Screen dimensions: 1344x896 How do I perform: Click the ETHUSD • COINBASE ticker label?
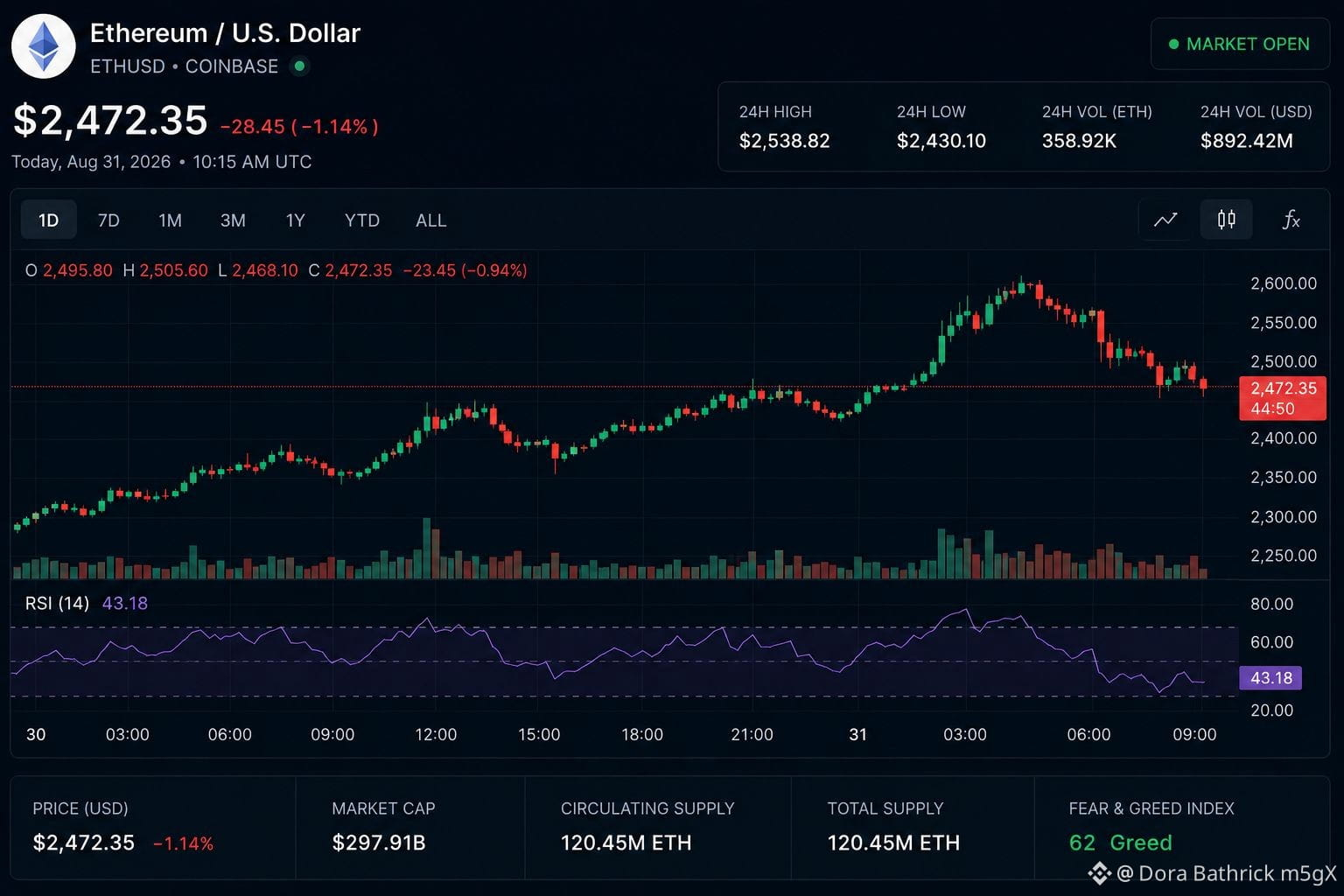[184, 66]
